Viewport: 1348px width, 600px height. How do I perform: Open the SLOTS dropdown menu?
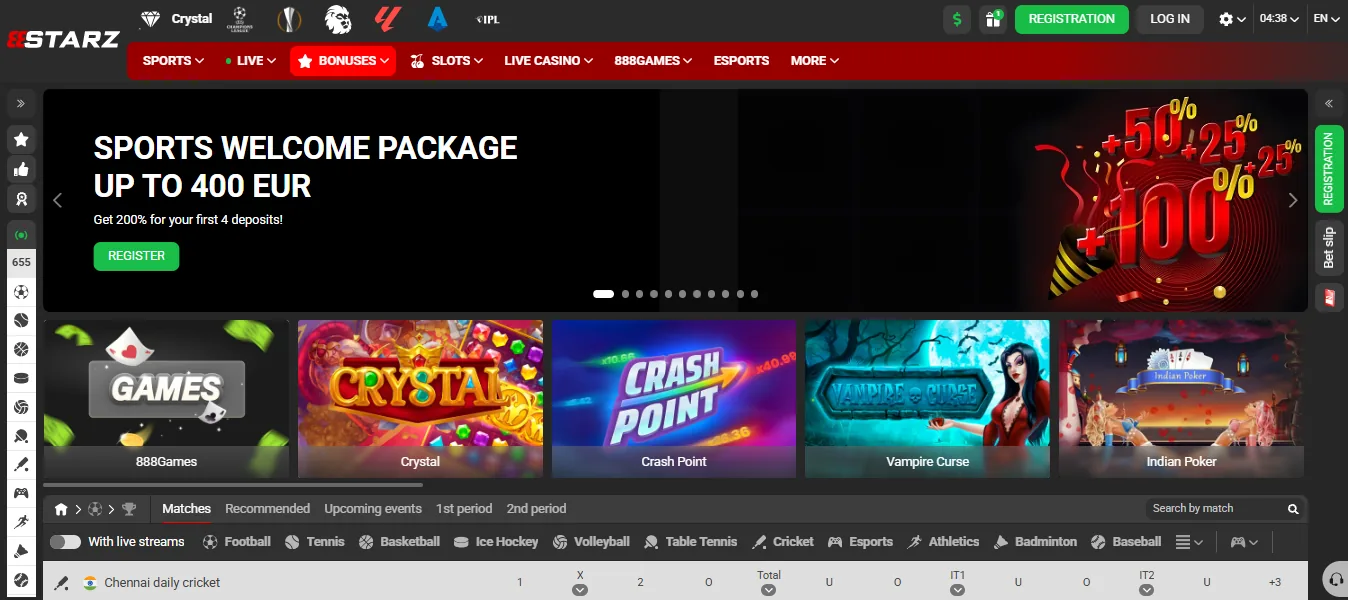coord(447,61)
